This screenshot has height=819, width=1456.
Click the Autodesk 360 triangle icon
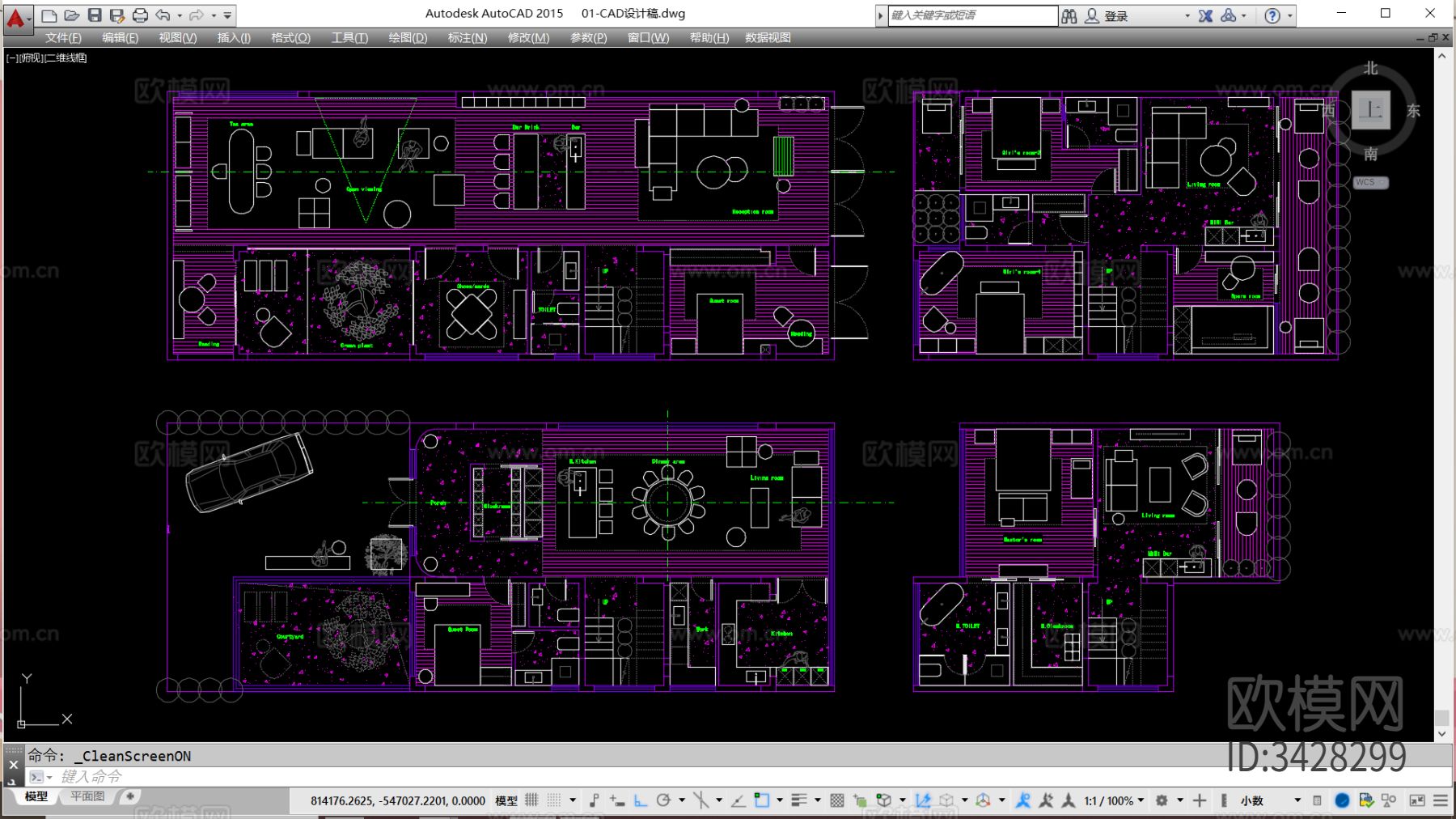click(1229, 16)
